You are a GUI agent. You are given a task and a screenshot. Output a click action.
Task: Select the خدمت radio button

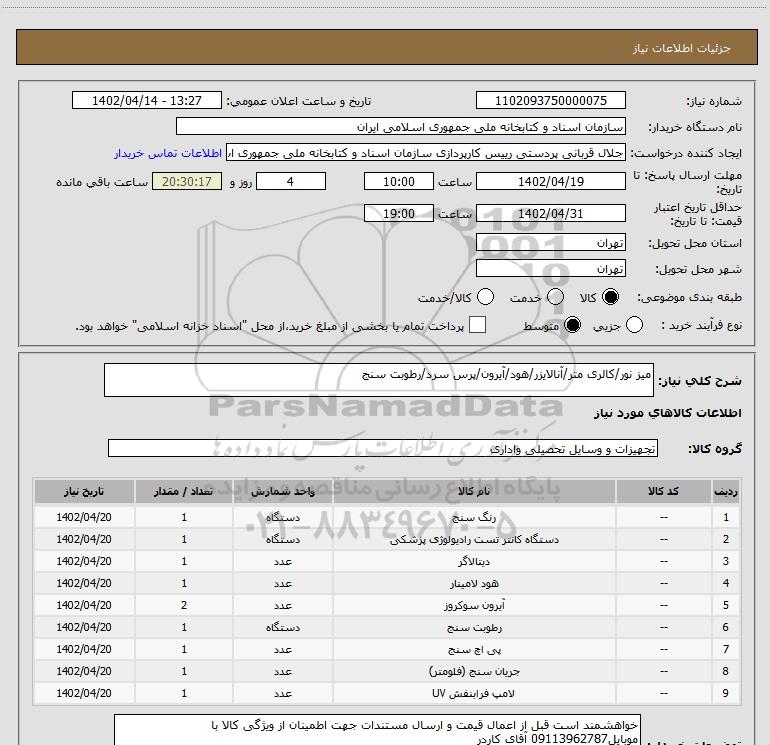(555, 297)
